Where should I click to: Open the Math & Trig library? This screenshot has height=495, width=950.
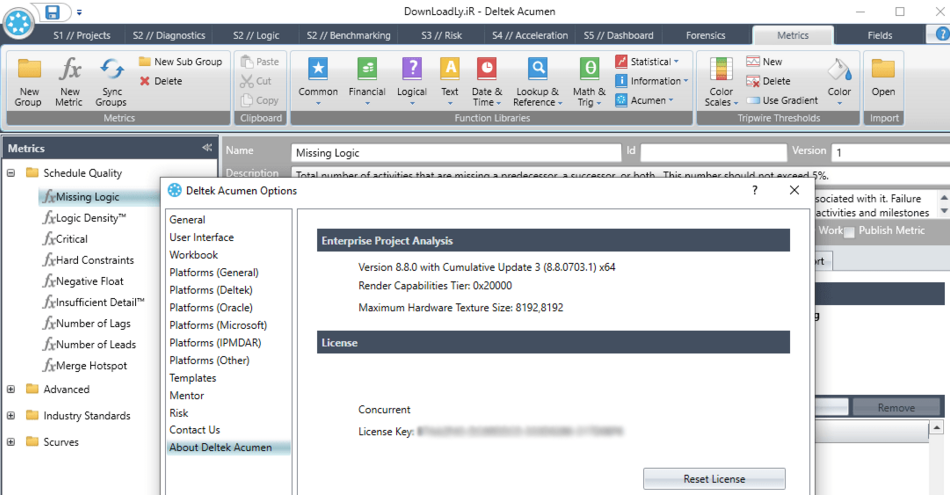[589, 81]
